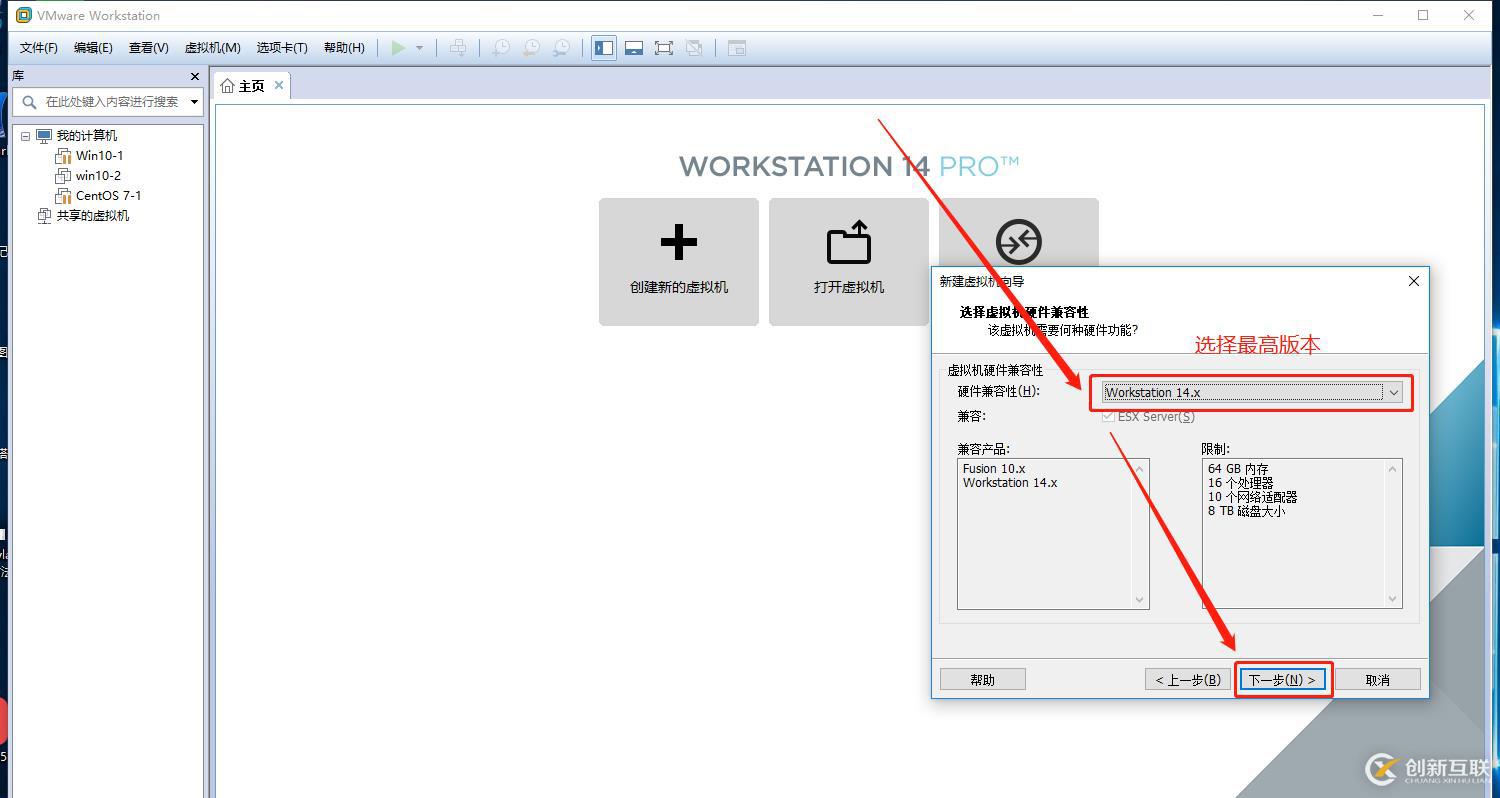Toggle the Show Library sidebar icon
Screen dimensions: 1500x798
(x=604, y=48)
